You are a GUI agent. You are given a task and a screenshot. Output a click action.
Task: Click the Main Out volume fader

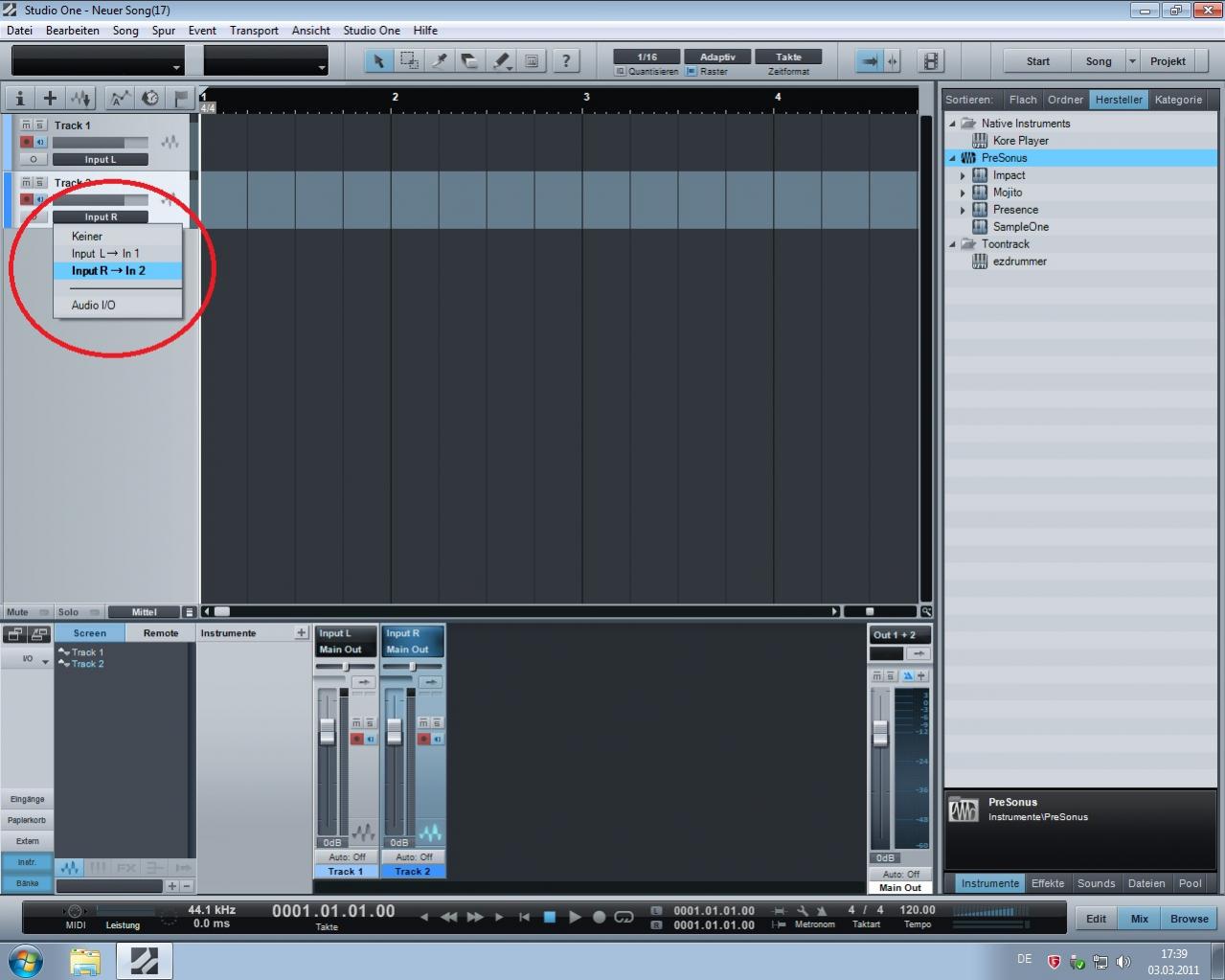coord(879,734)
